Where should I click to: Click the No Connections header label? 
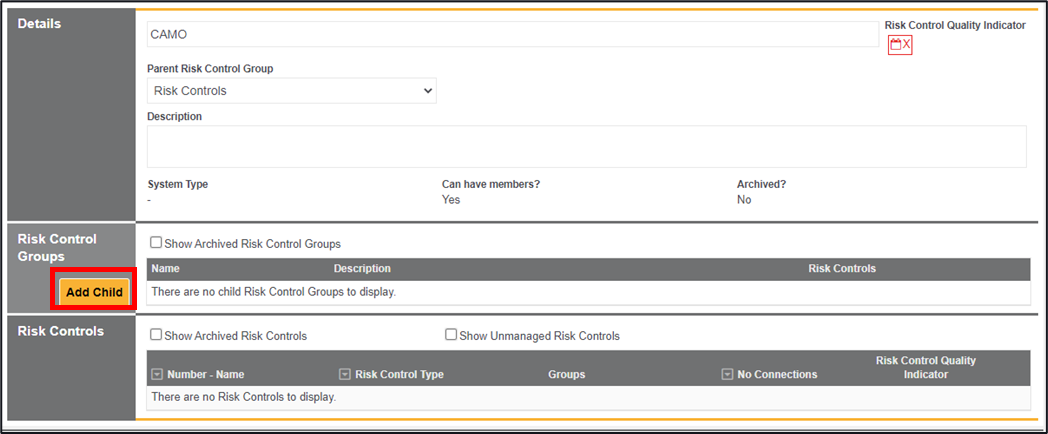(777, 375)
